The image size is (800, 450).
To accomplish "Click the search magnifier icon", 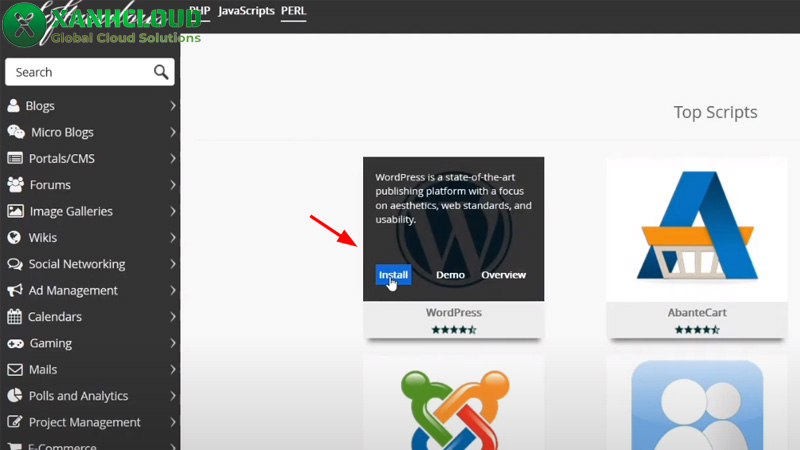I will (161, 72).
